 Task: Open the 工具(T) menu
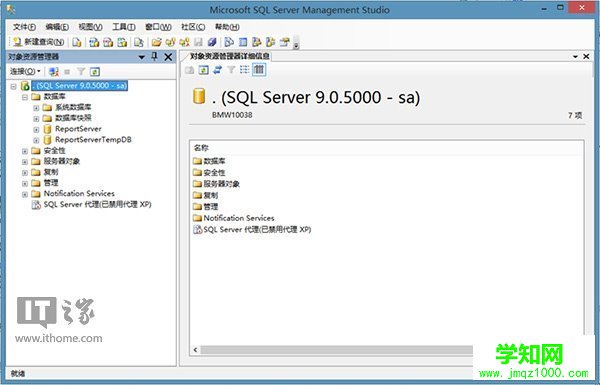coord(124,27)
